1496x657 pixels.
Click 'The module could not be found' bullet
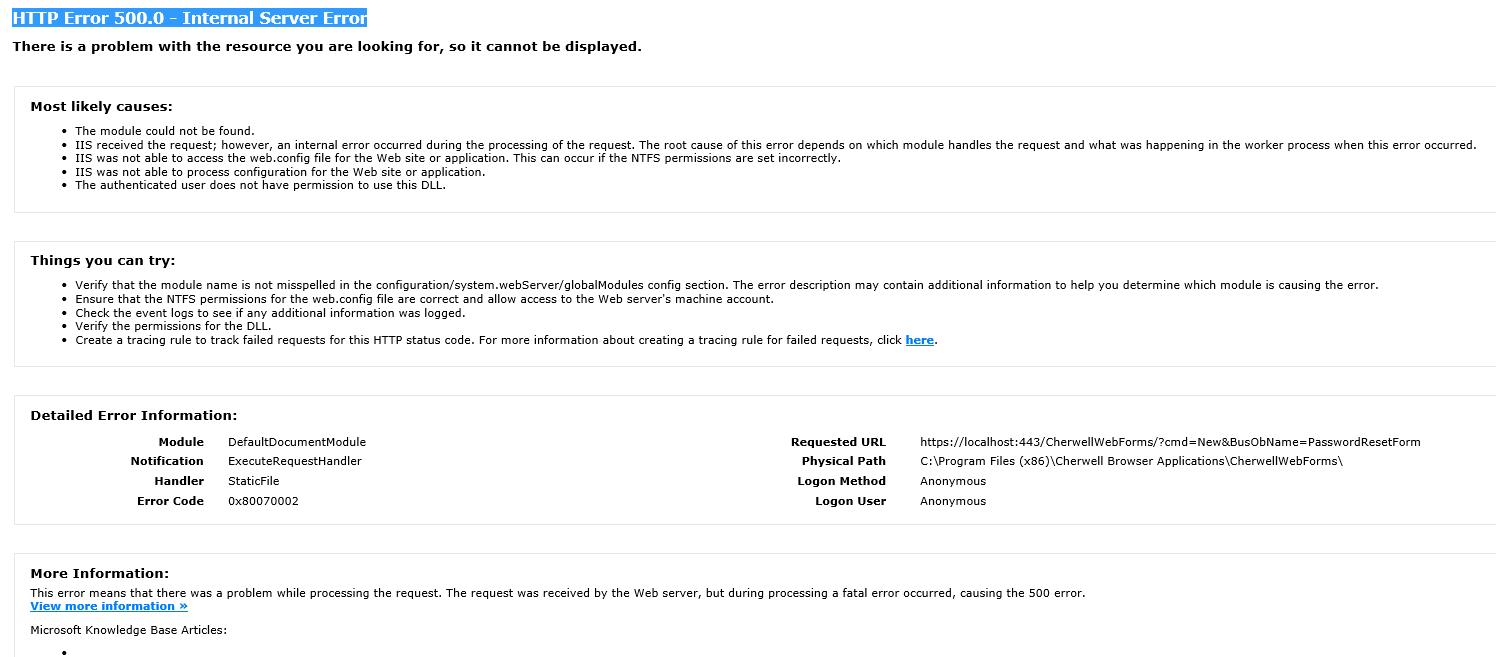pyautogui.click(x=165, y=131)
